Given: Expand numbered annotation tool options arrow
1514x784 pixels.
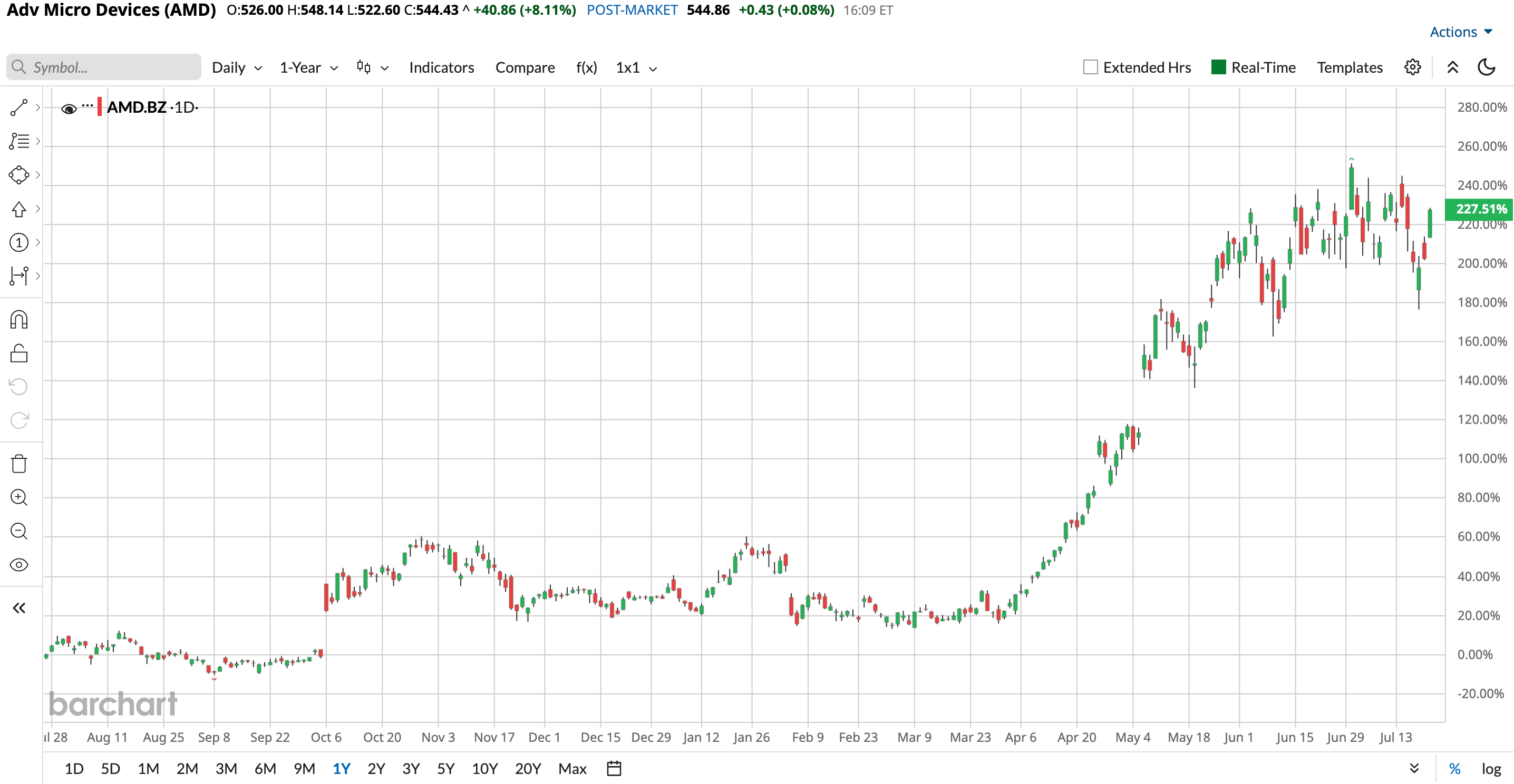Looking at the screenshot, I should (x=37, y=242).
